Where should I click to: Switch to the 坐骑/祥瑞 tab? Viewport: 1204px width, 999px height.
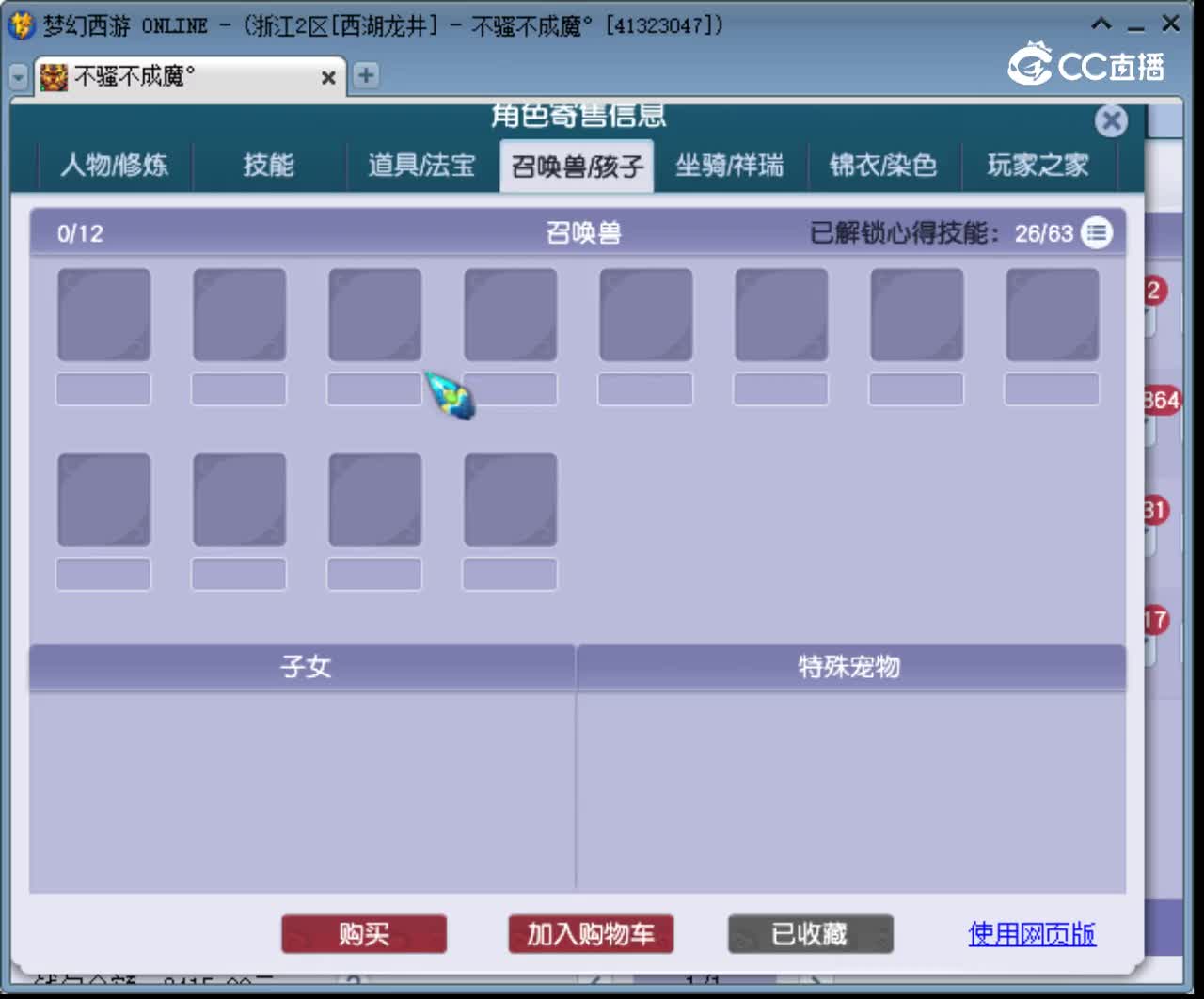click(x=730, y=166)
